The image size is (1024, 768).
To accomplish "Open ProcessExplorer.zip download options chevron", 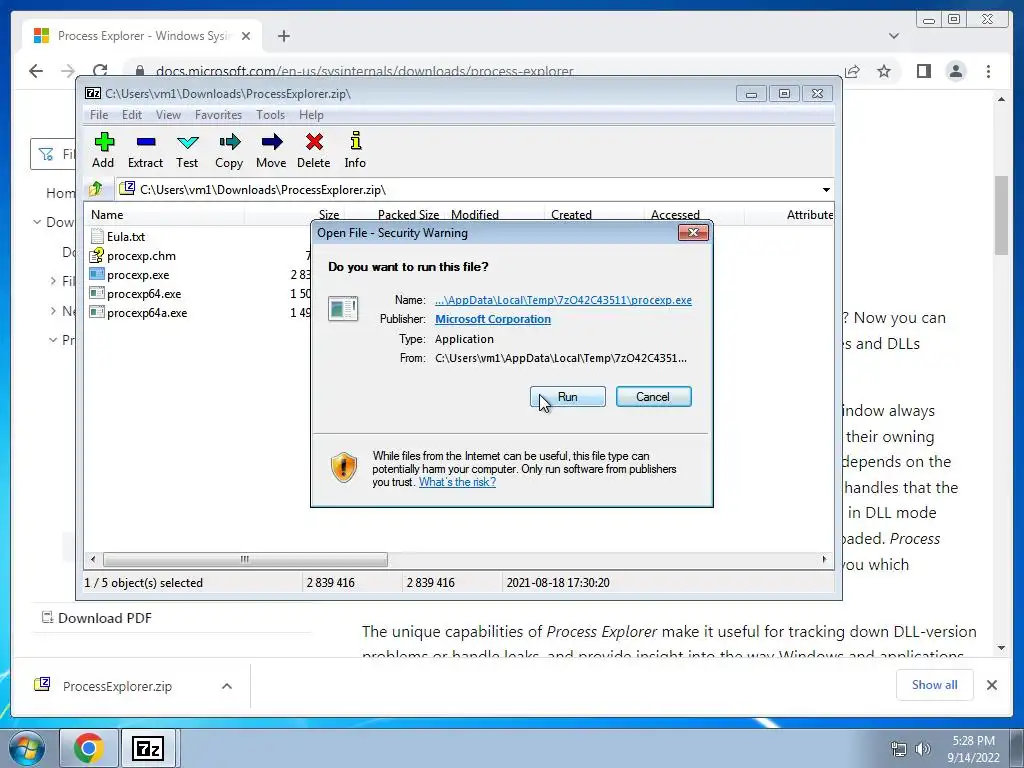I will [x=227, y=686].
